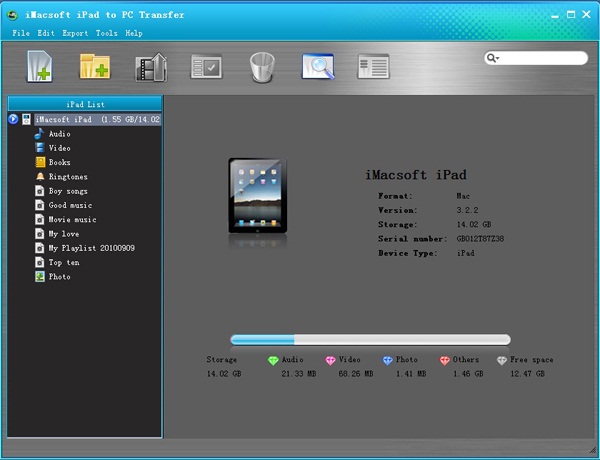Open the Movie music playlist
The width and height of the screenshot is (600, 460).
point(72,220)
